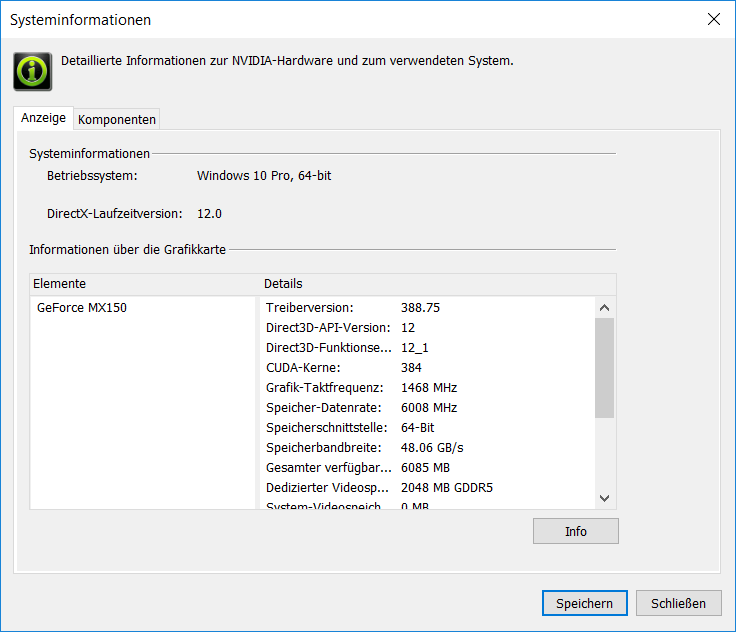
Task: Click the Speicherbandbreite label
Action: (323, 447)
